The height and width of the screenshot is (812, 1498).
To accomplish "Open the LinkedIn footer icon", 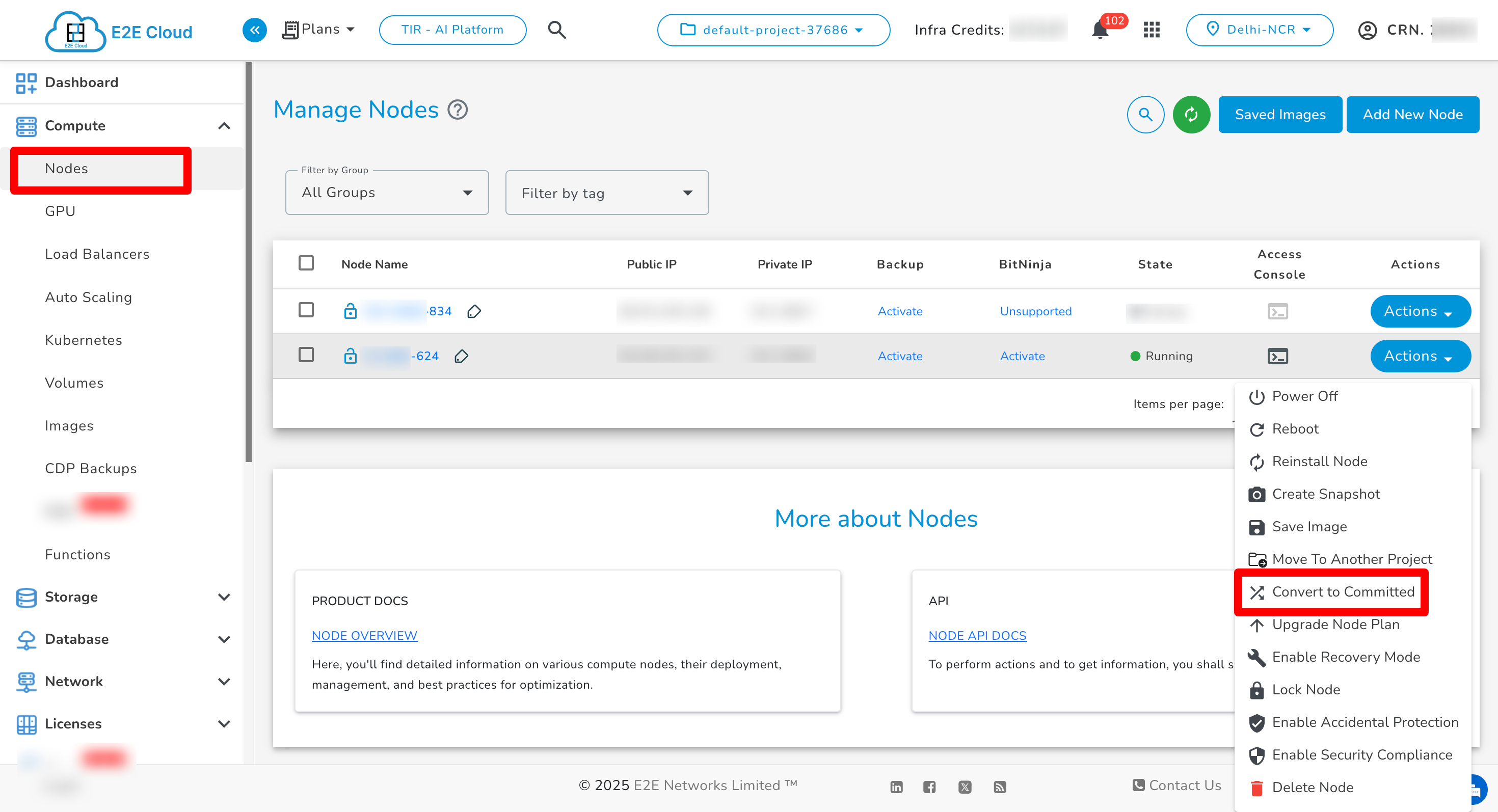I will (896, 787).
